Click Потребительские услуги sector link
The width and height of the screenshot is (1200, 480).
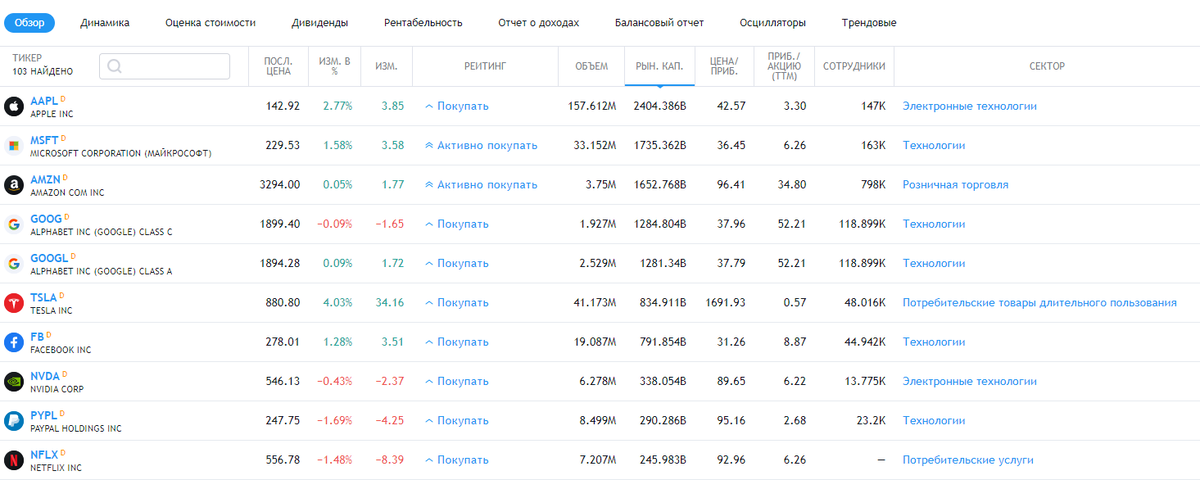click(x=968, y=461)
